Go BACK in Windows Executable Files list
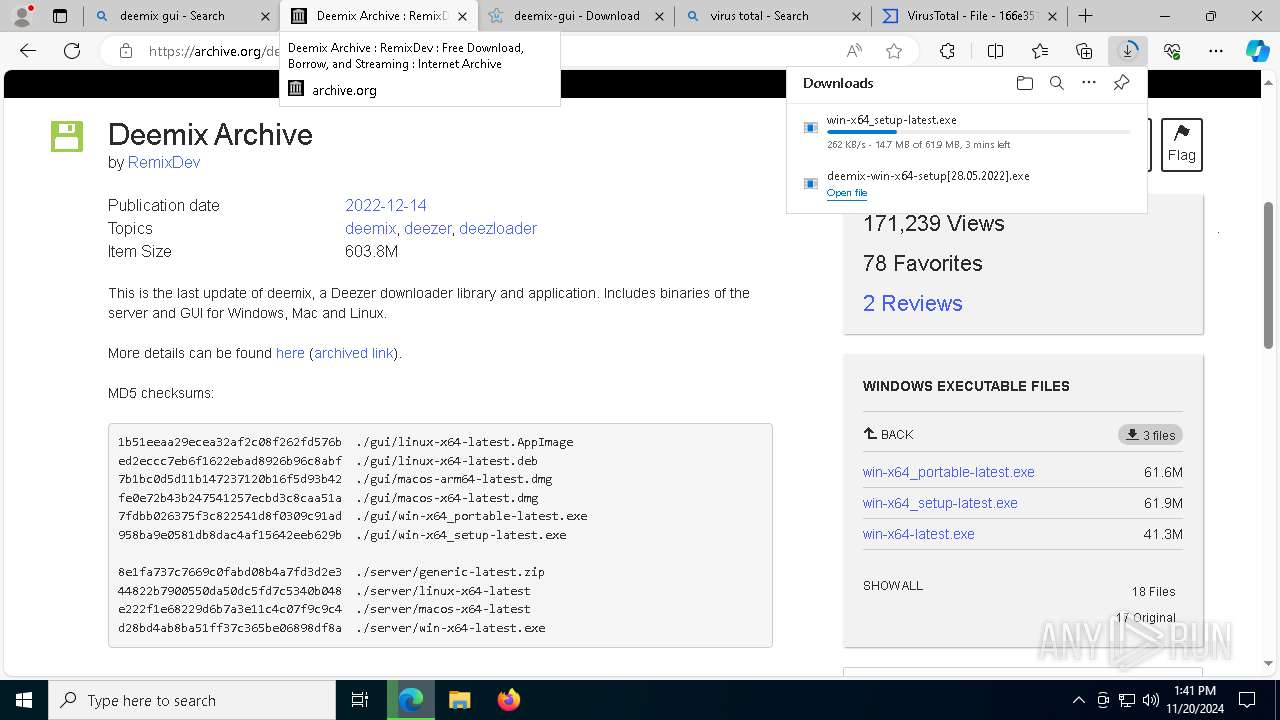The width and height of the screenshot is (1280, 720). pyautogui.click(x=888, y=434)
